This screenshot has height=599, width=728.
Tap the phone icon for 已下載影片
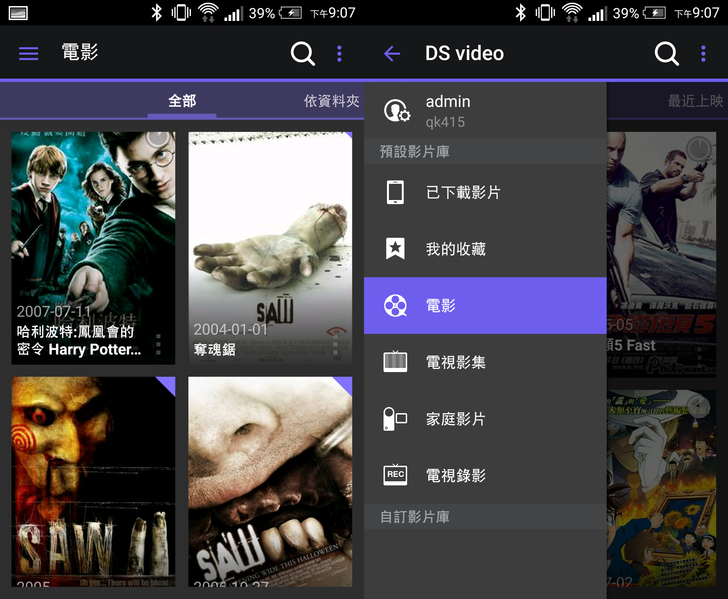pos(395,192)
